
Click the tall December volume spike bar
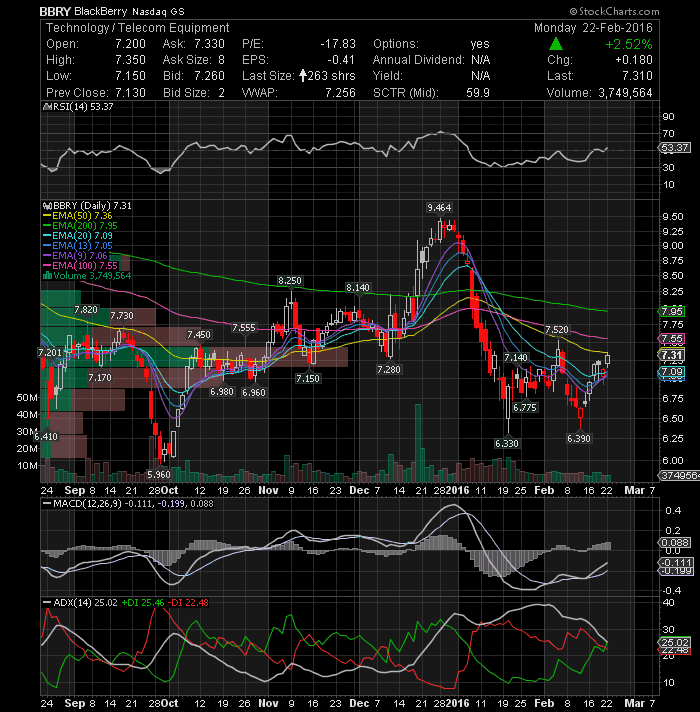click(x=418, y=443)
